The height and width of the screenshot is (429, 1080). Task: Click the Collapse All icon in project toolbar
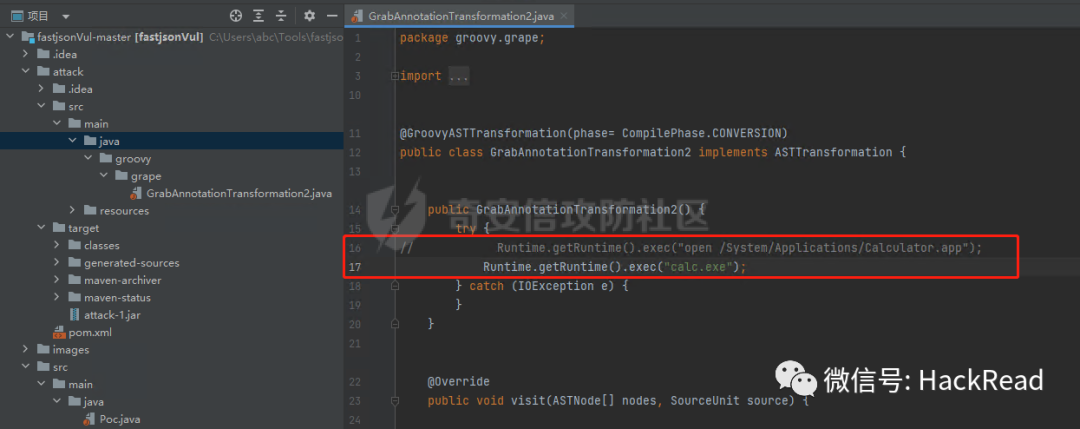tap(280, 15)
